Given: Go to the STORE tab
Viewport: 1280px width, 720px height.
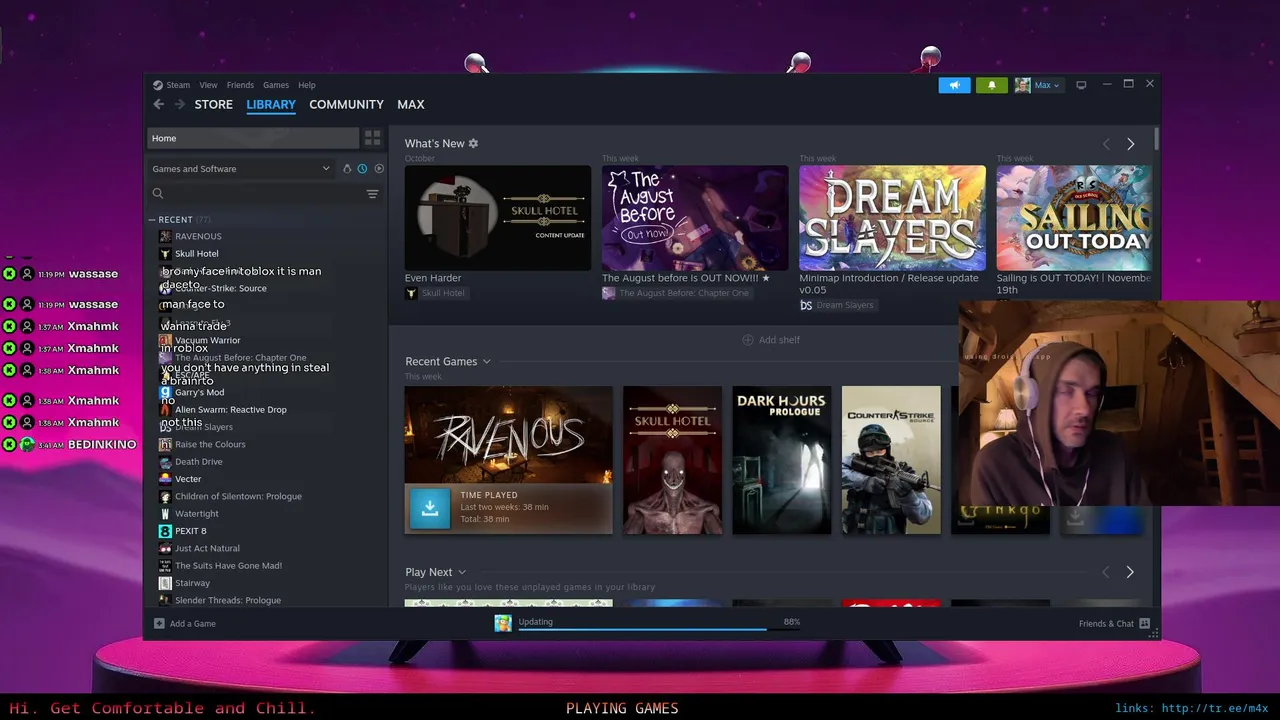Looking at the screenshot, I should (213, 104).
